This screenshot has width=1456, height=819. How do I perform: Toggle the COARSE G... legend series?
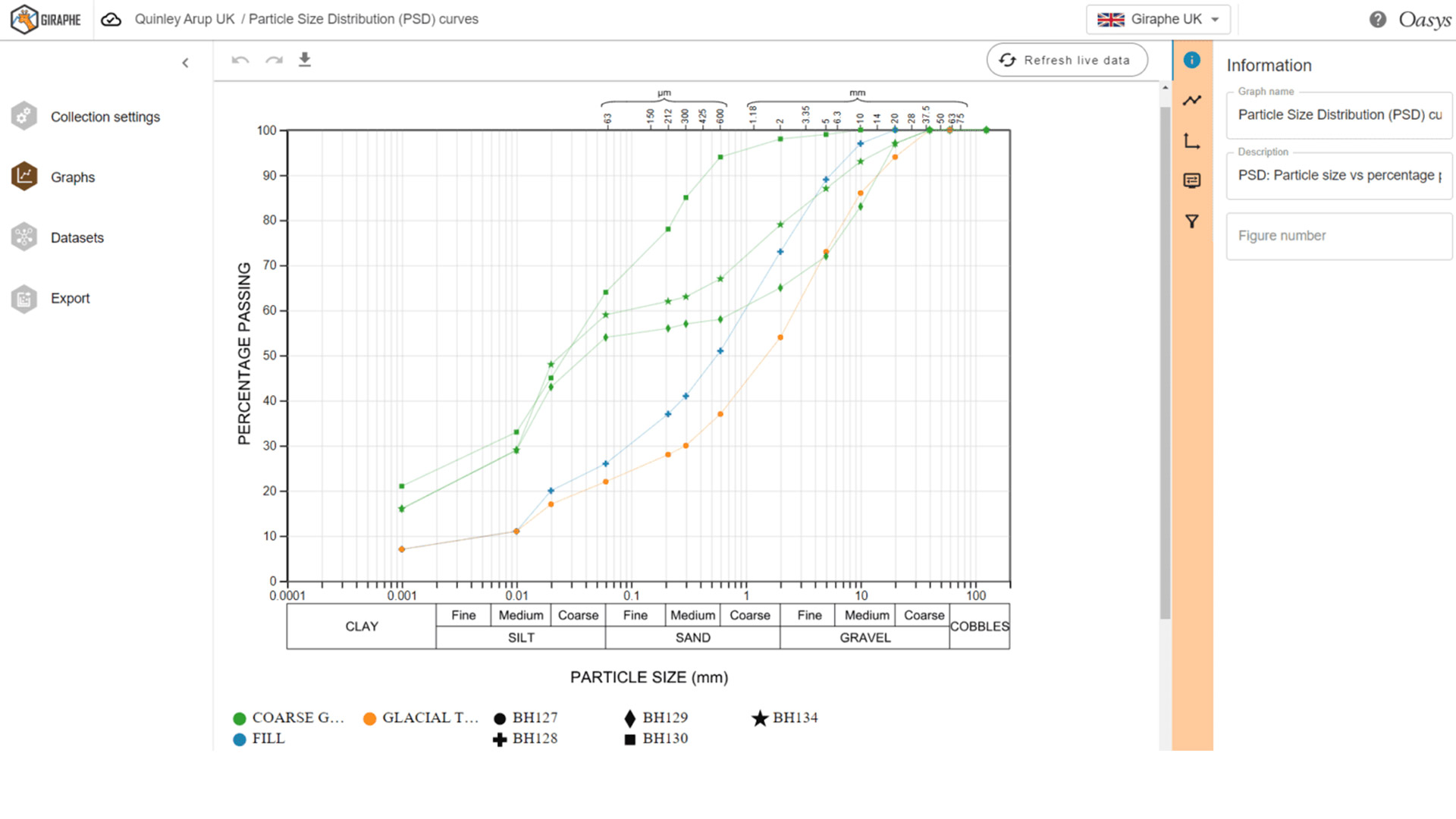288,717
